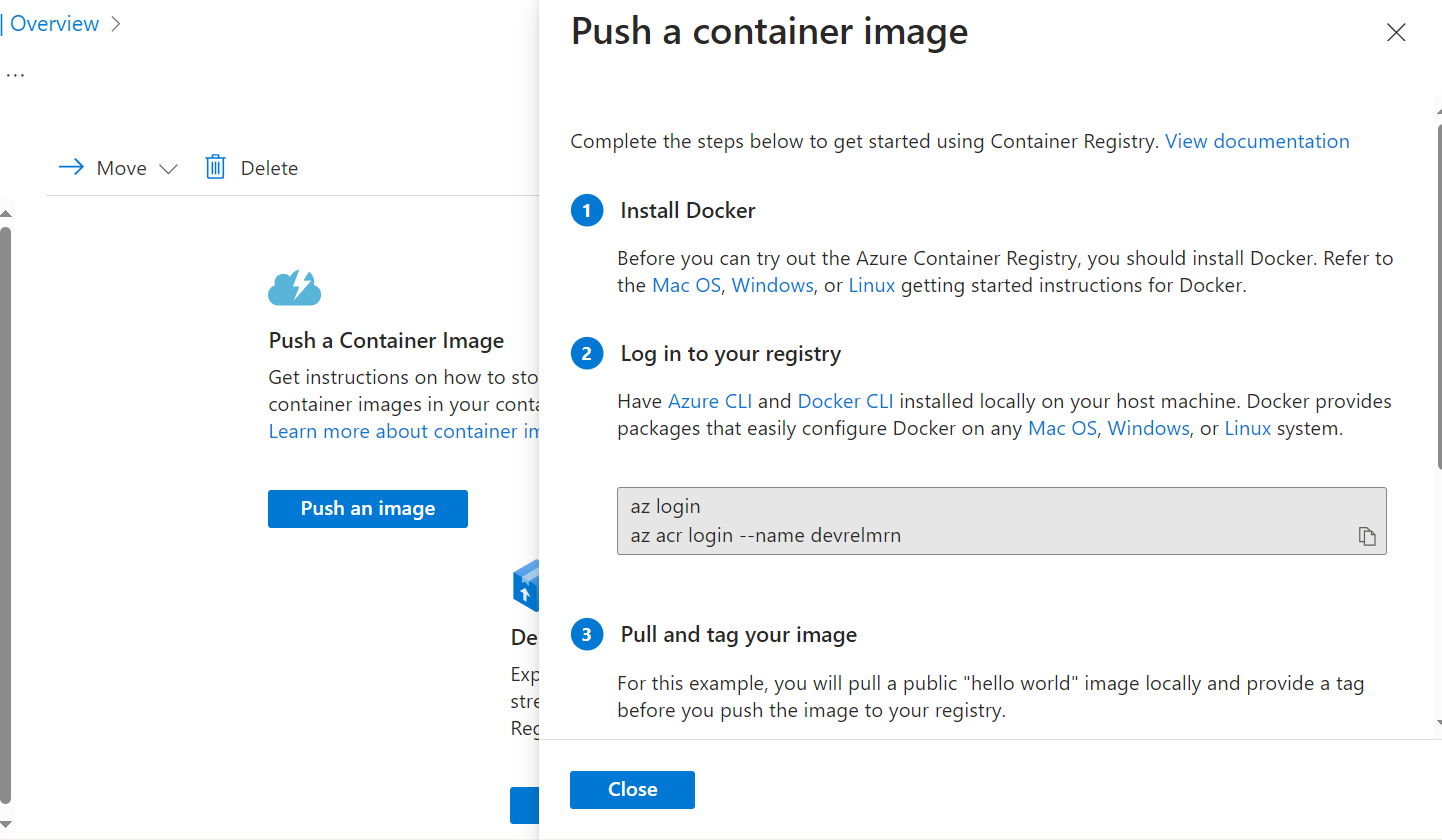Screen dimensions: 1442x840
Task: Click the Install Docker heading
Action: coord(688,211)
